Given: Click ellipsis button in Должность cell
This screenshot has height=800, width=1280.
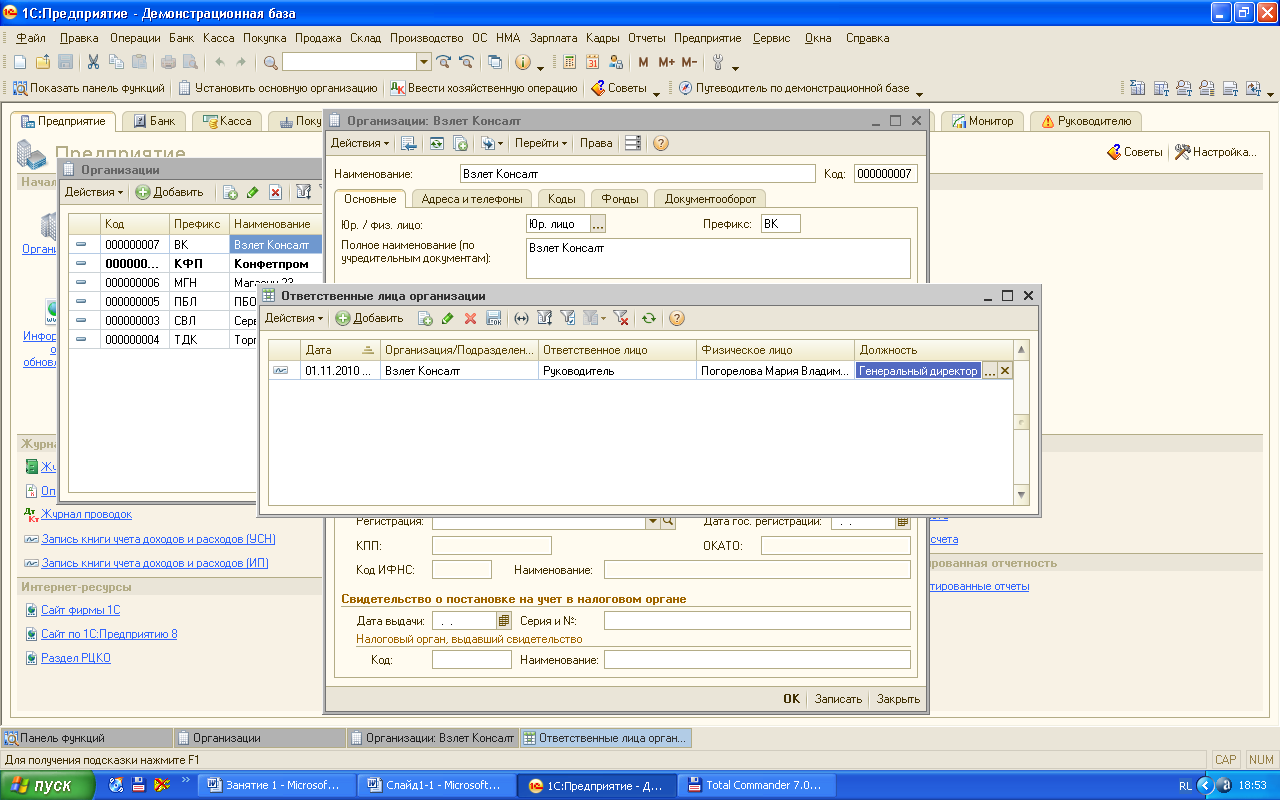Looking at the screenshot, I should (990, 371).
